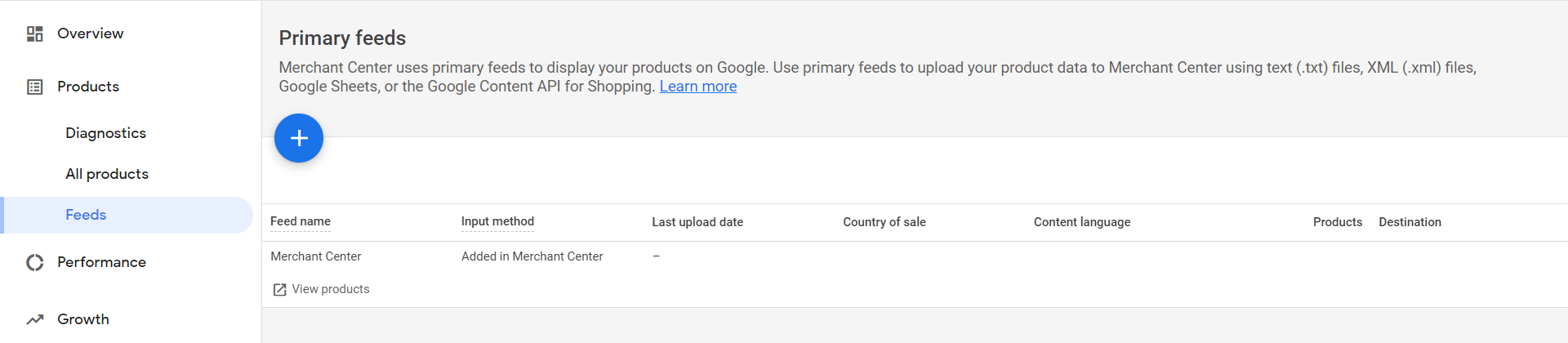1568x343 pixels.
Task: Open All products page
Action: pos(107,174)
